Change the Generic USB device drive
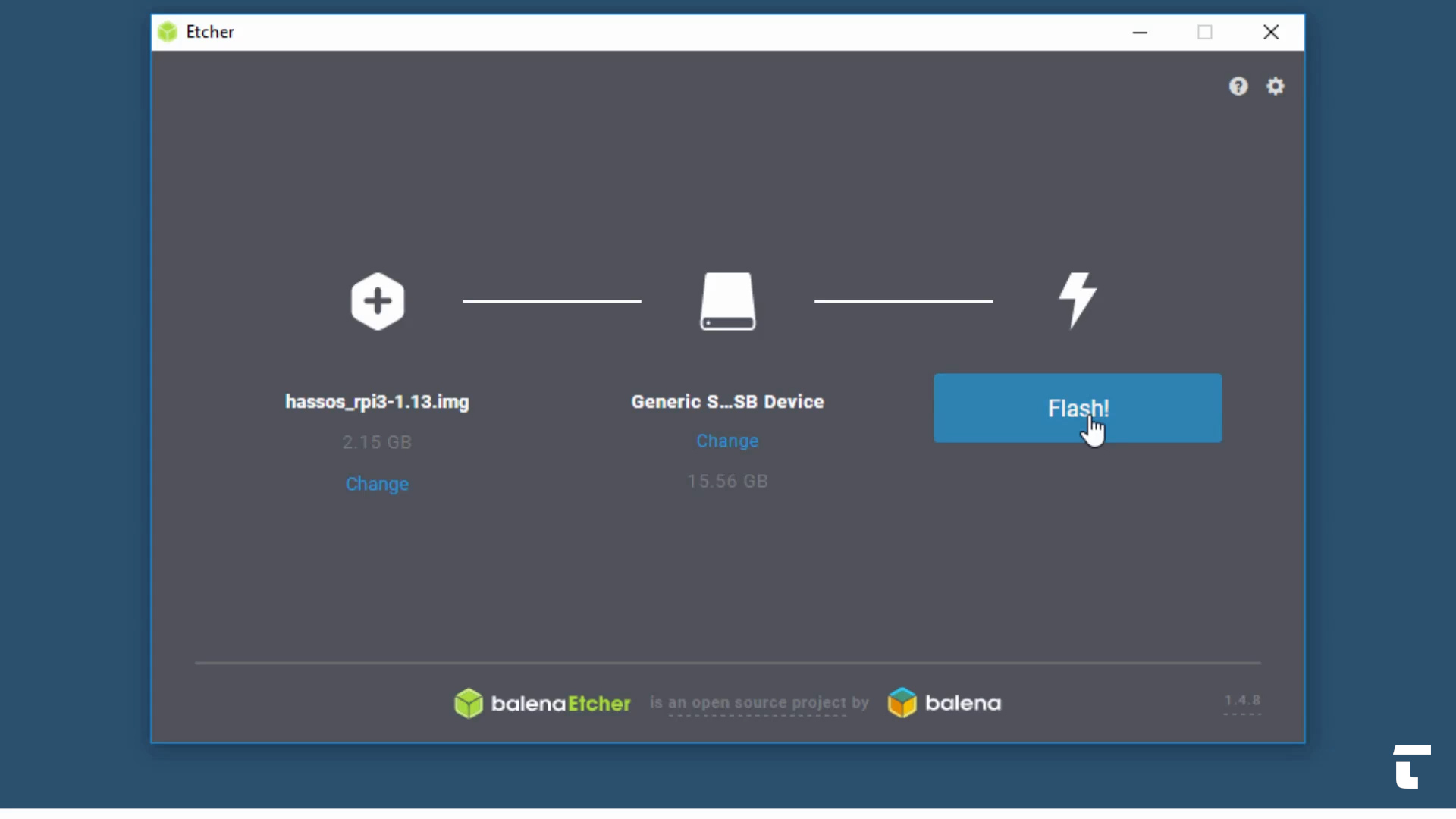 (x=727, y=441)
